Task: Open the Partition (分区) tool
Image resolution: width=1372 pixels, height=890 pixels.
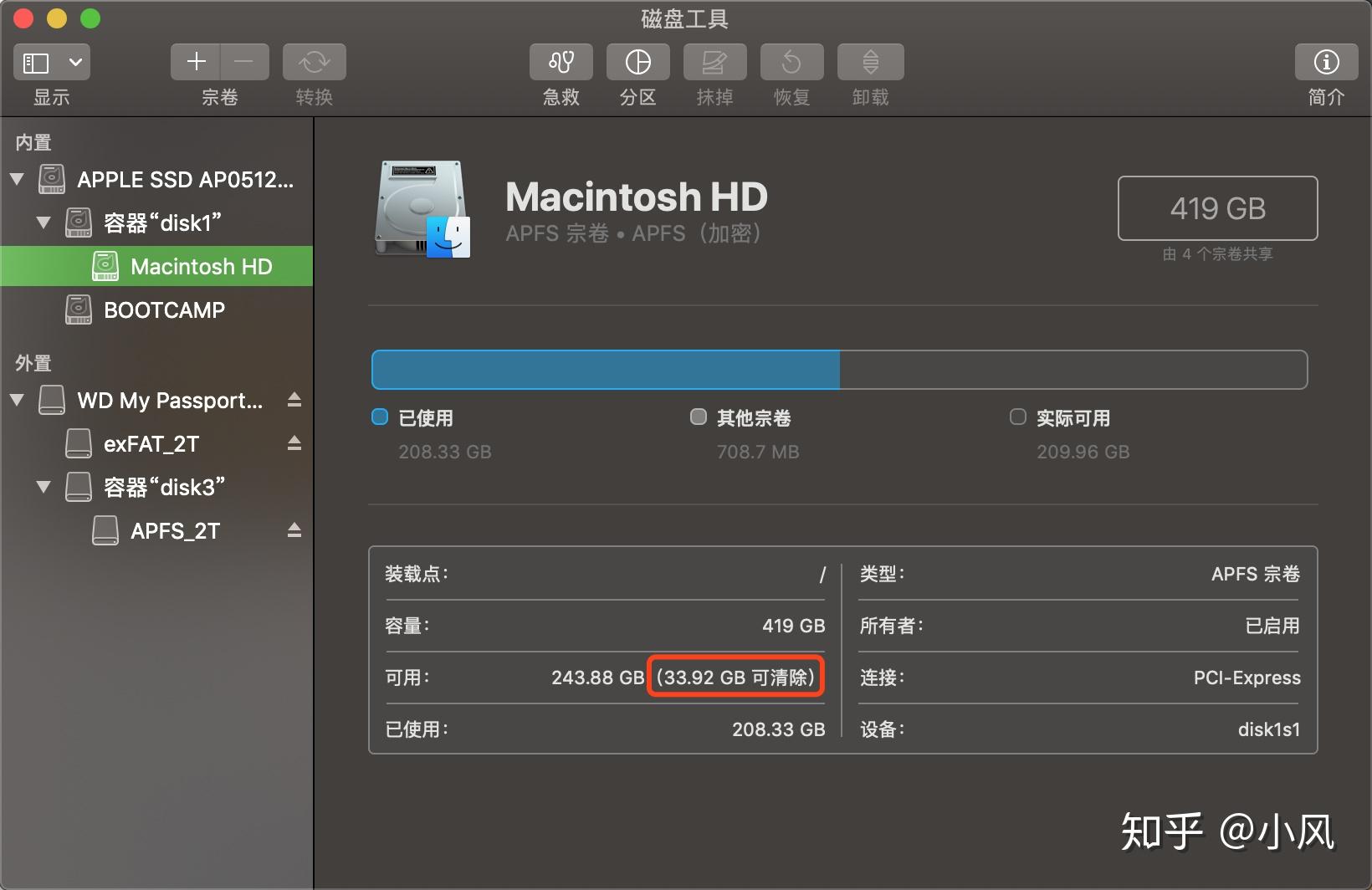Action: (638, 62)
